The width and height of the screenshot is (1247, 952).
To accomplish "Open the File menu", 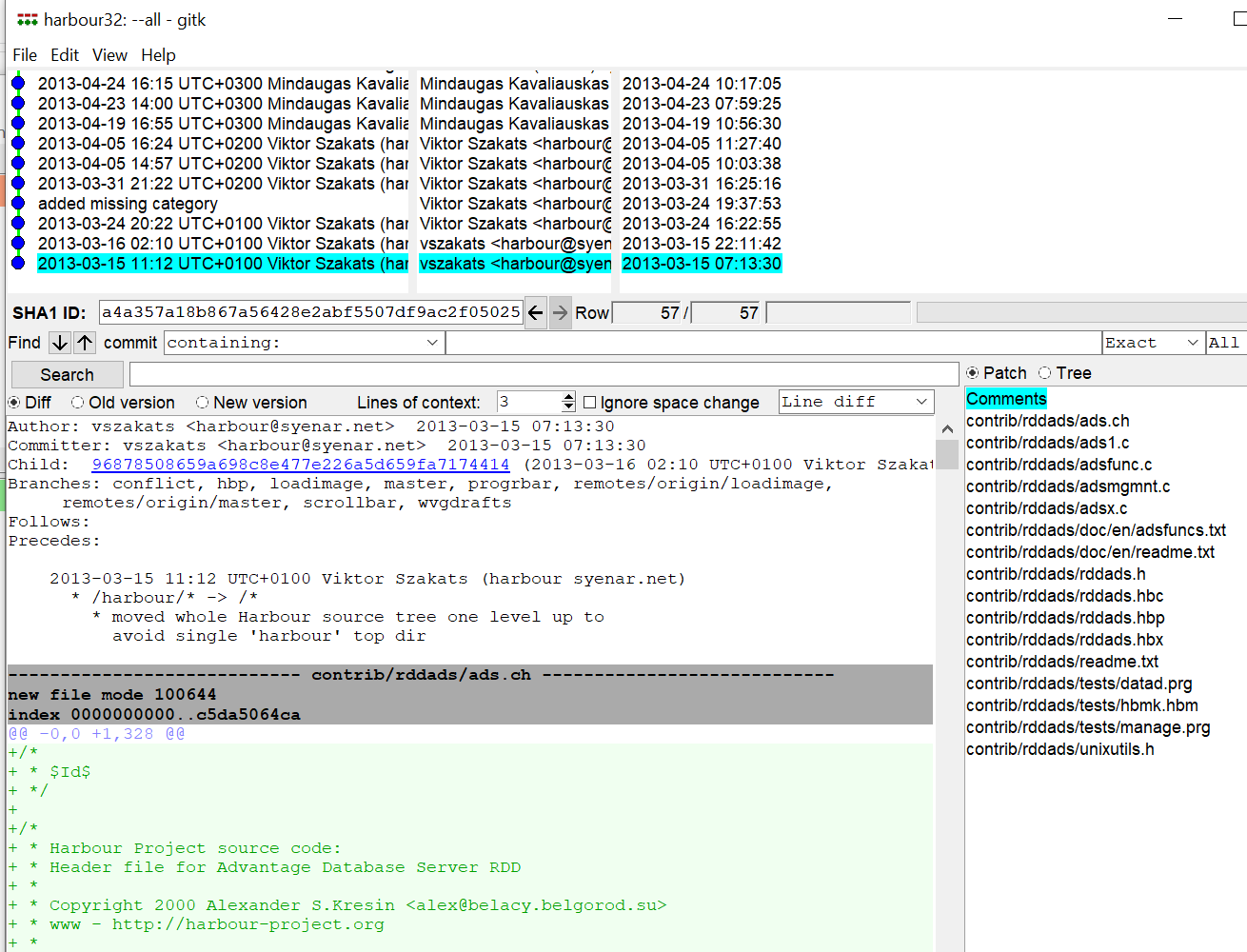I will (x=25, y=55).
